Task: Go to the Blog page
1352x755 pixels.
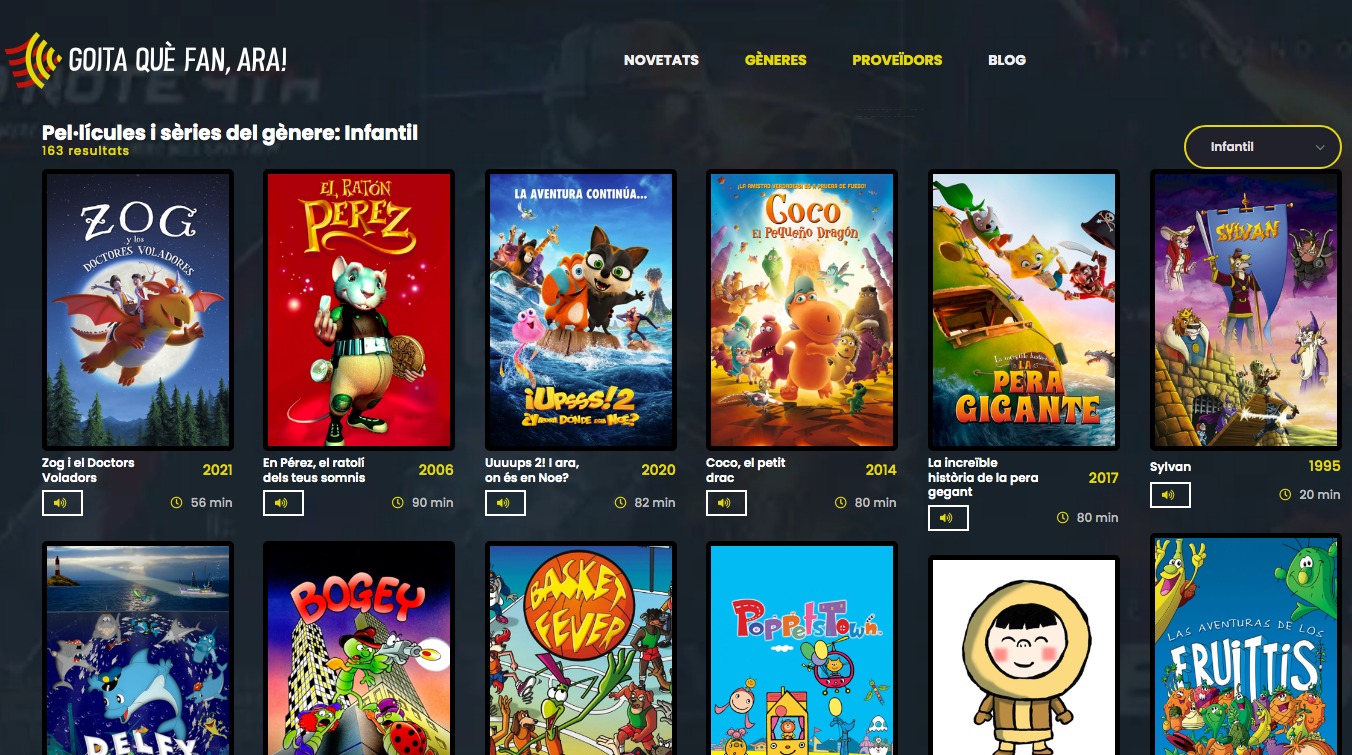Action: (1007, 60)
